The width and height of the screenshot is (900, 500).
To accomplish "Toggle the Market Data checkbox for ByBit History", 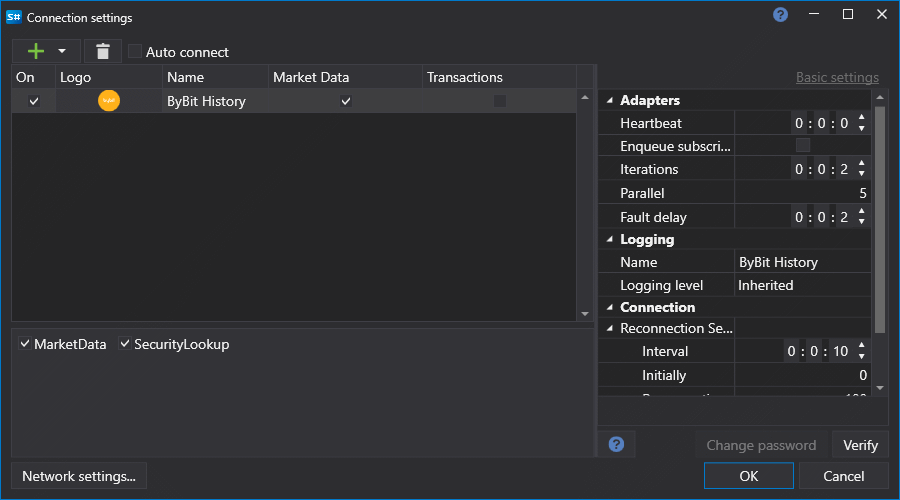I will coord(346,101).
